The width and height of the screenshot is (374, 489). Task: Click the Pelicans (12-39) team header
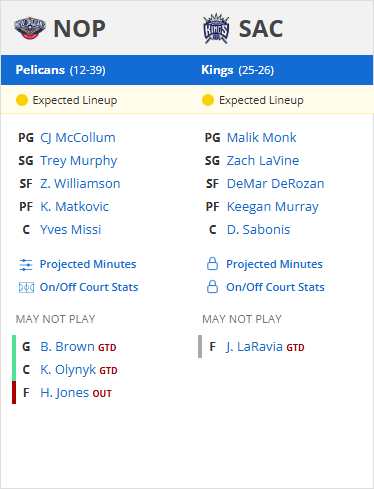(x=60, y=70)
